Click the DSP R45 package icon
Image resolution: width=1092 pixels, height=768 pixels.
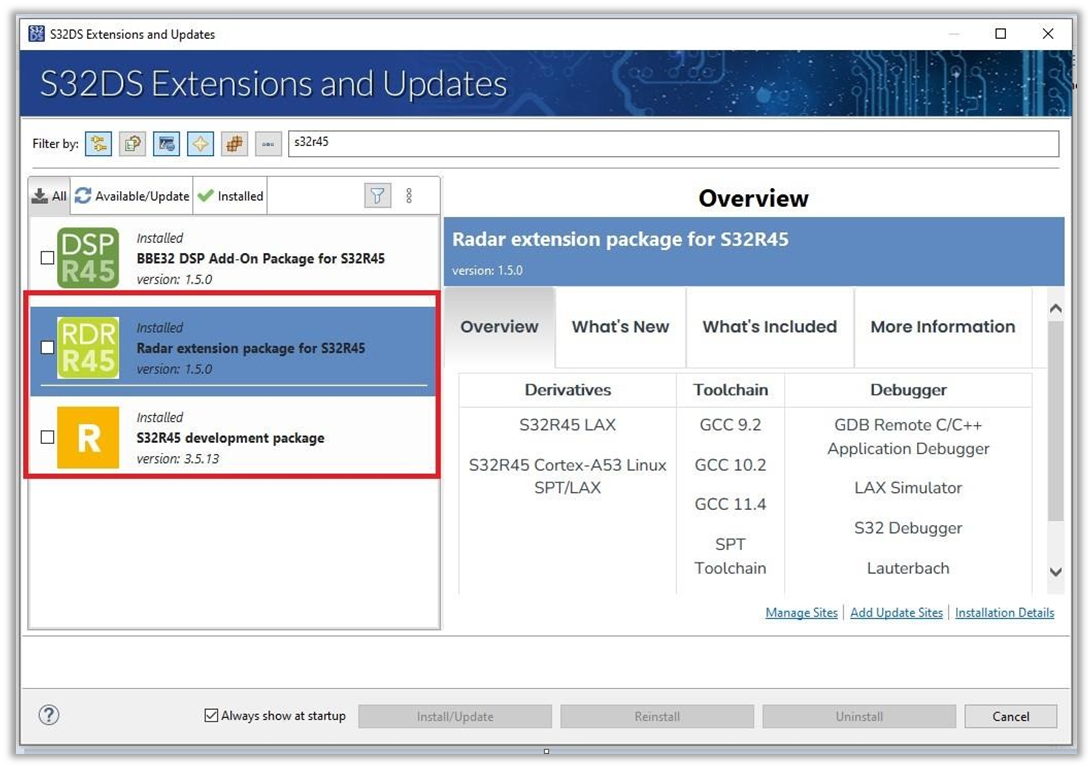coord(87,257)
